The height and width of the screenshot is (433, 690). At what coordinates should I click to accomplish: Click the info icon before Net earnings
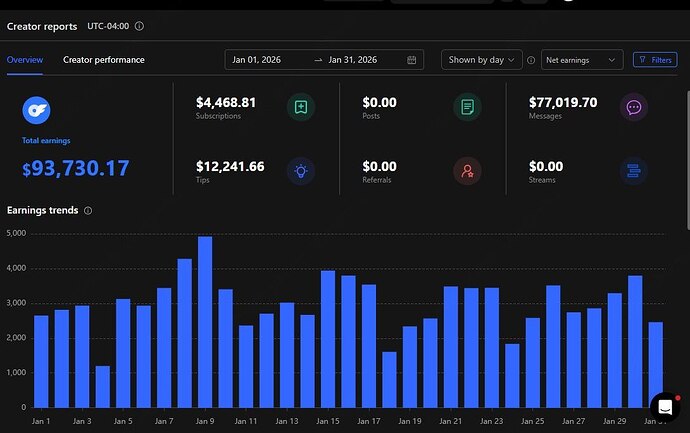tap(531, 60)
